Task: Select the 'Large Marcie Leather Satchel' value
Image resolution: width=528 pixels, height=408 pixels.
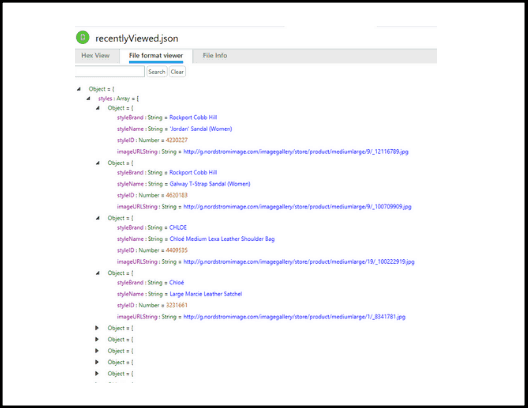Action: pyautogui.click(x=206, y=294)
